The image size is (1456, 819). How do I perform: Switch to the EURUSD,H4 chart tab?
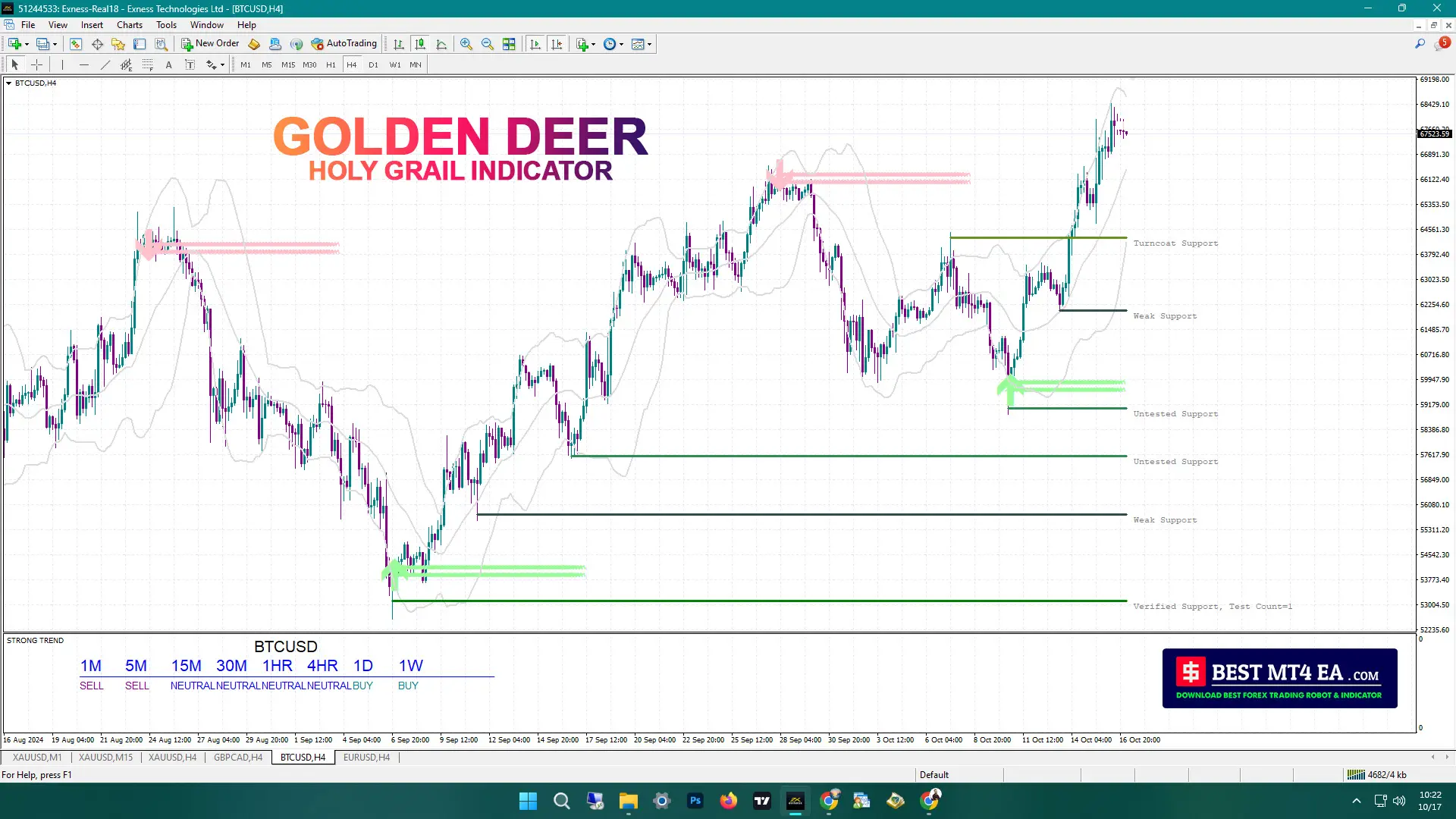tap(366, 757)
